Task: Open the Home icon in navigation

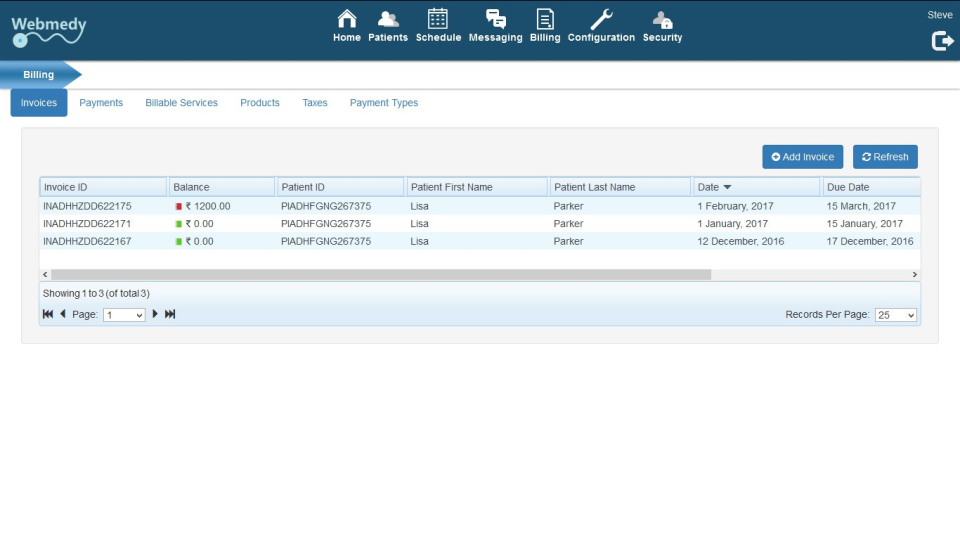Action: (x=347, y=20)
